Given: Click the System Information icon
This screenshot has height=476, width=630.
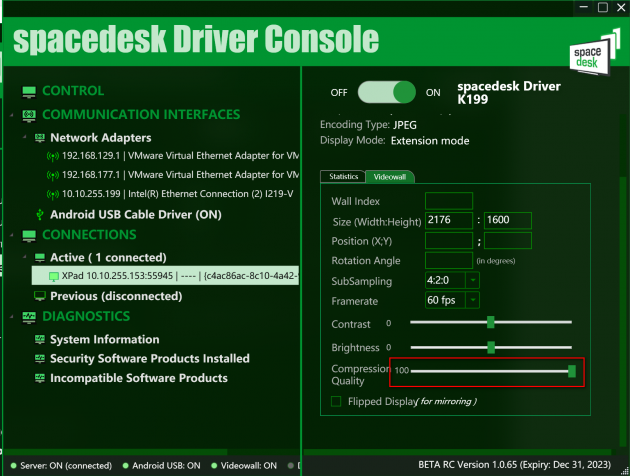Looking at the screenshot, I should point(40,339).
